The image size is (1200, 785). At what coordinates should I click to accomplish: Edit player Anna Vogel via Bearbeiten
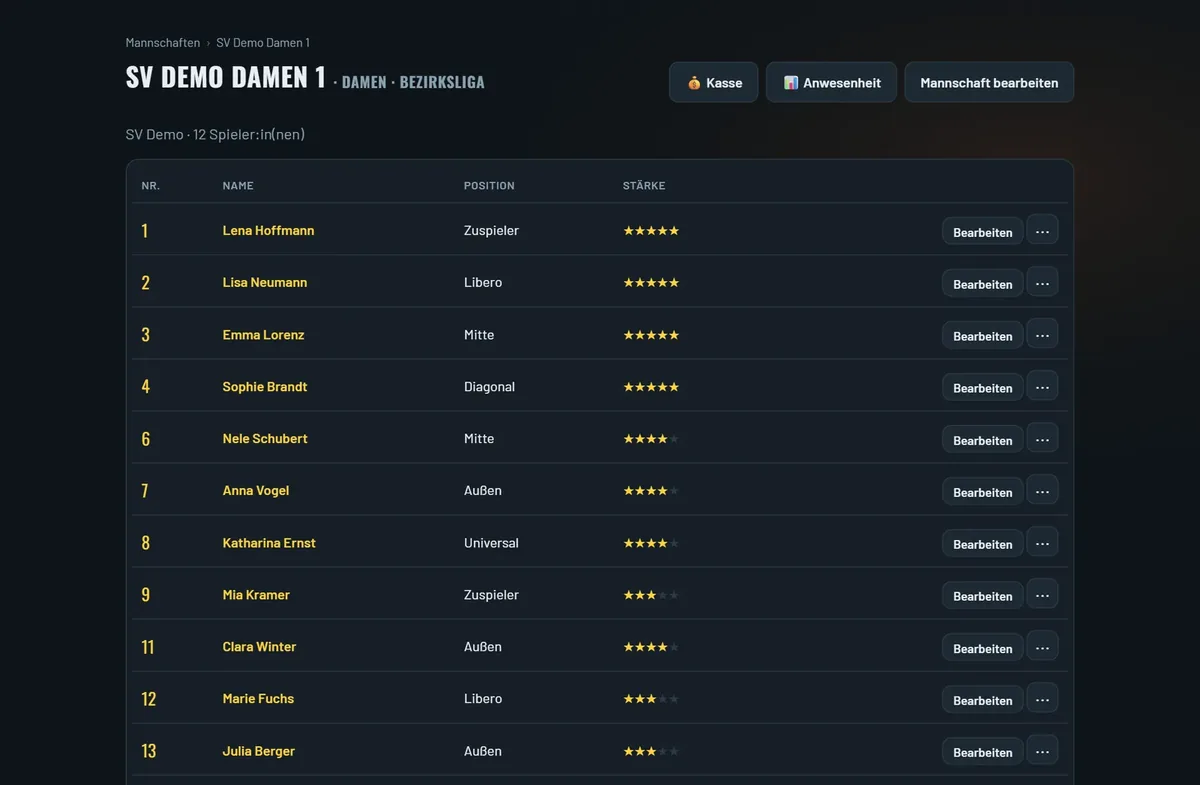tap(982, 491)
